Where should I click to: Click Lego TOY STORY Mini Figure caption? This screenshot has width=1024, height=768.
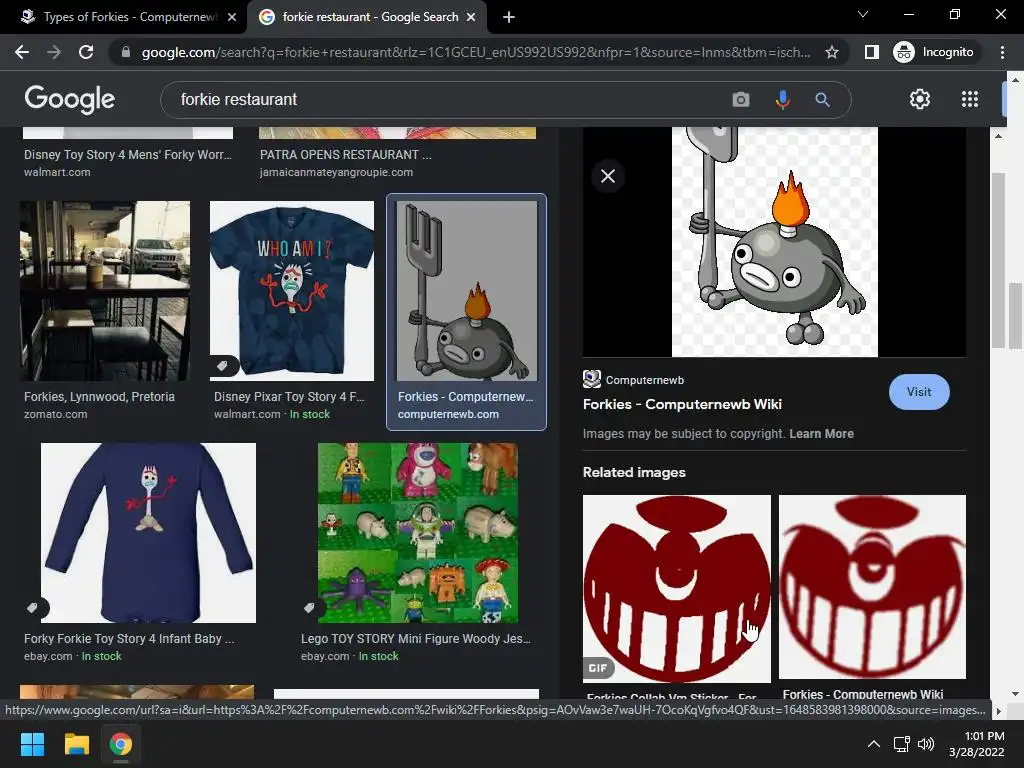(415, 639)
